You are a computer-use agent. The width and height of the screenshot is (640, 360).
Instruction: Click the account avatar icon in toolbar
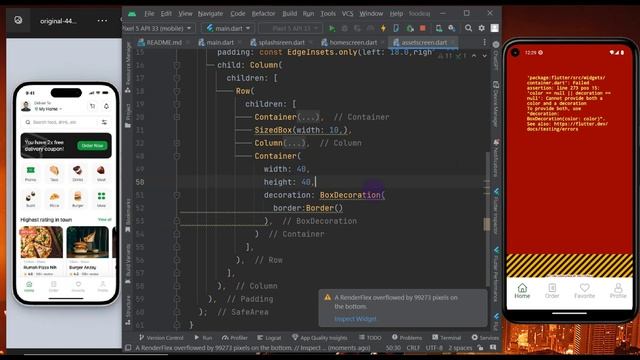pyautogui.click(x=494, y=28)
